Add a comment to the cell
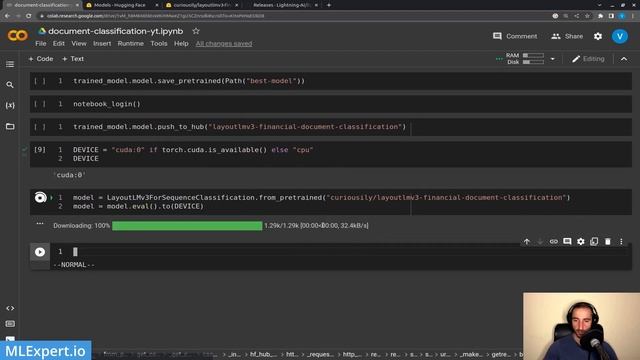Viewport: 640px width, 360px height. click(x=567, y=242)
